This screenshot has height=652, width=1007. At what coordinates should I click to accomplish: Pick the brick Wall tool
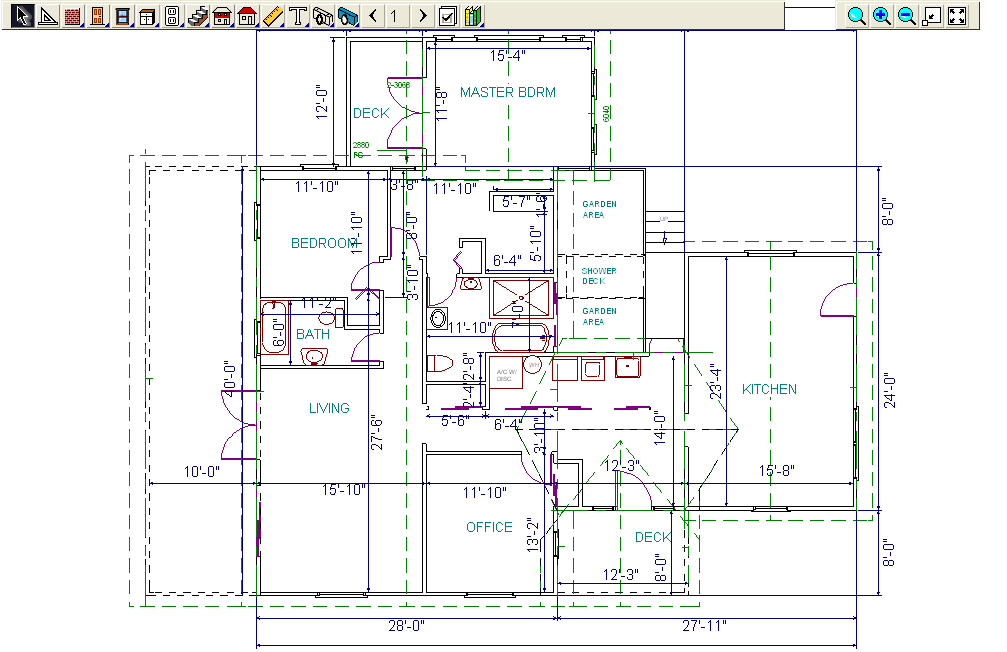coord(72,16)
